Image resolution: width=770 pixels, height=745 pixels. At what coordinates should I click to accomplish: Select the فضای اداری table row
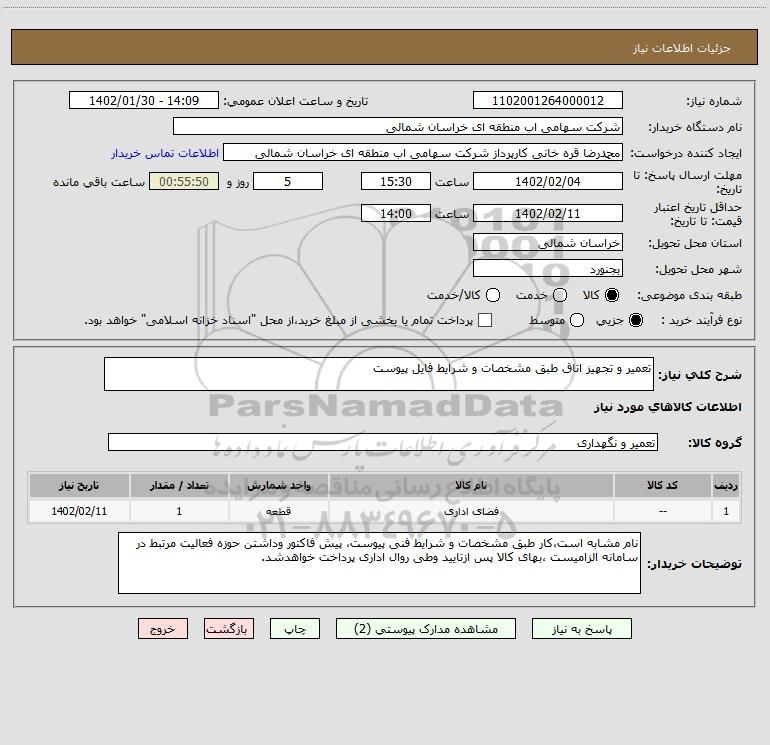pos(385,511)
